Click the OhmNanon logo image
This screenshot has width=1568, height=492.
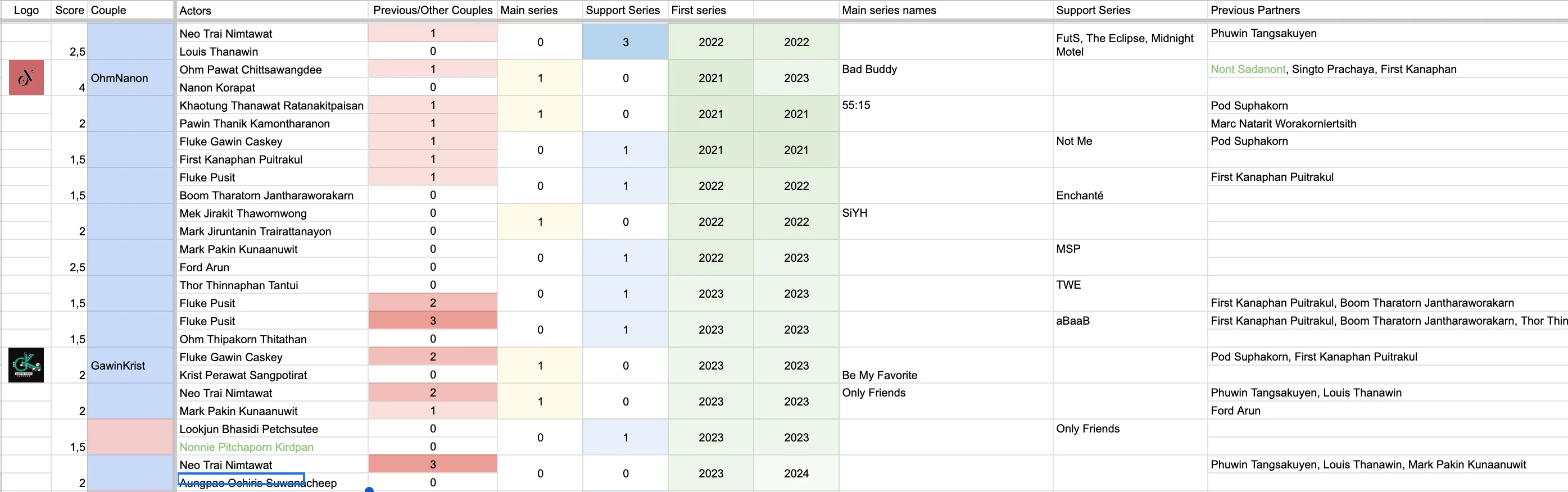point(26,78)
